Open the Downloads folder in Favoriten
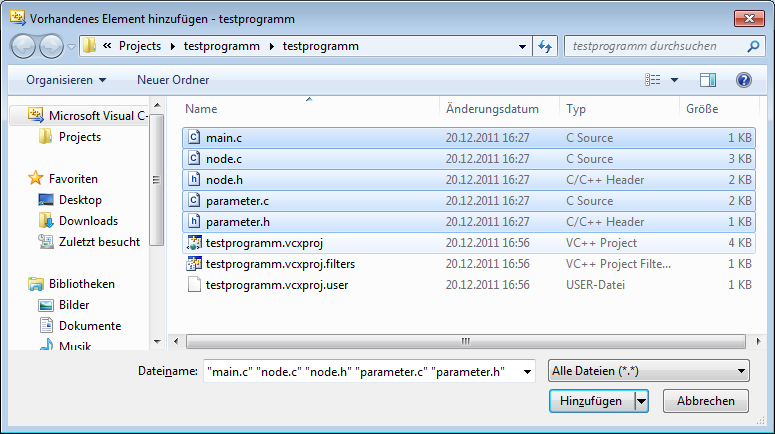Image resolution: width=775 pixels, height=434 pixels. click(88, 221)
